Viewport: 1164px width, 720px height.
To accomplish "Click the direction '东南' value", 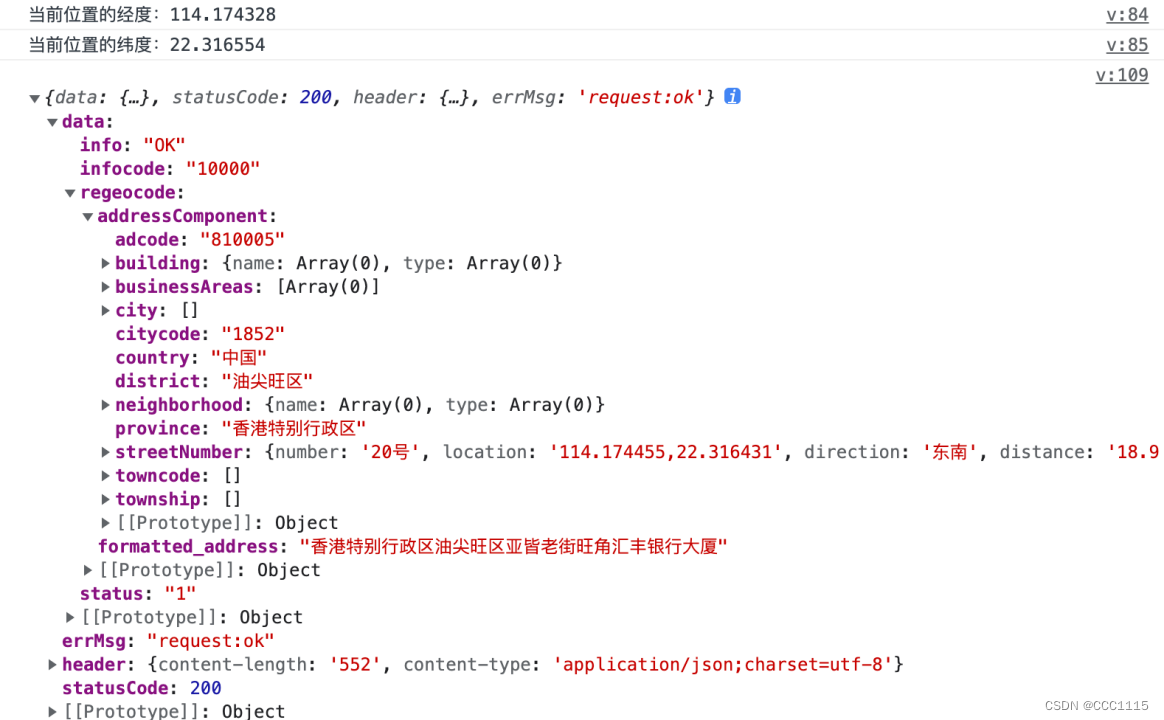I will [x=949, y=452].
